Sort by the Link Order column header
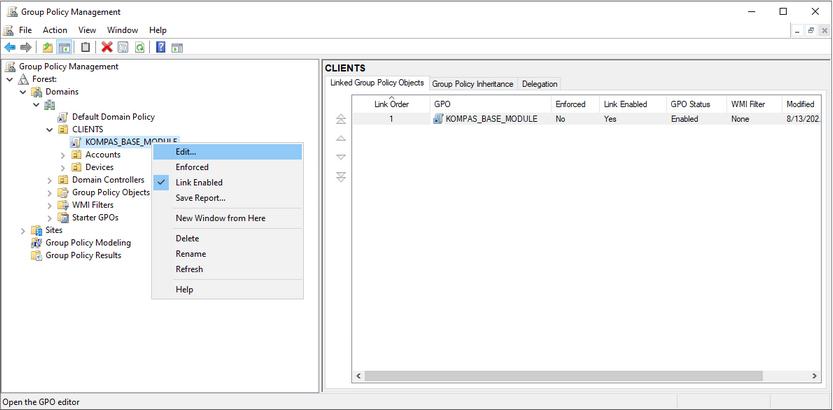833x410 pixels. 392,104
